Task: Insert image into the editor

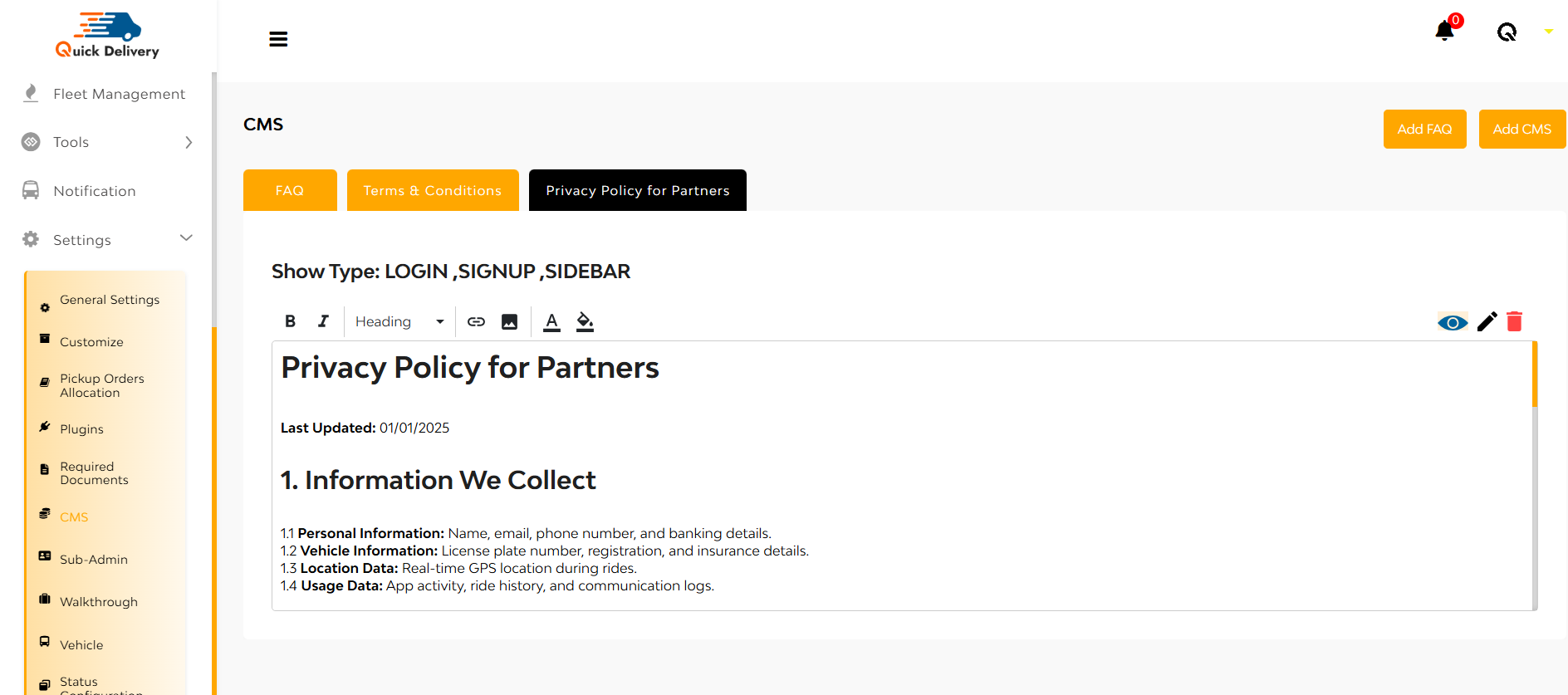Action: (x=509, y=321)
